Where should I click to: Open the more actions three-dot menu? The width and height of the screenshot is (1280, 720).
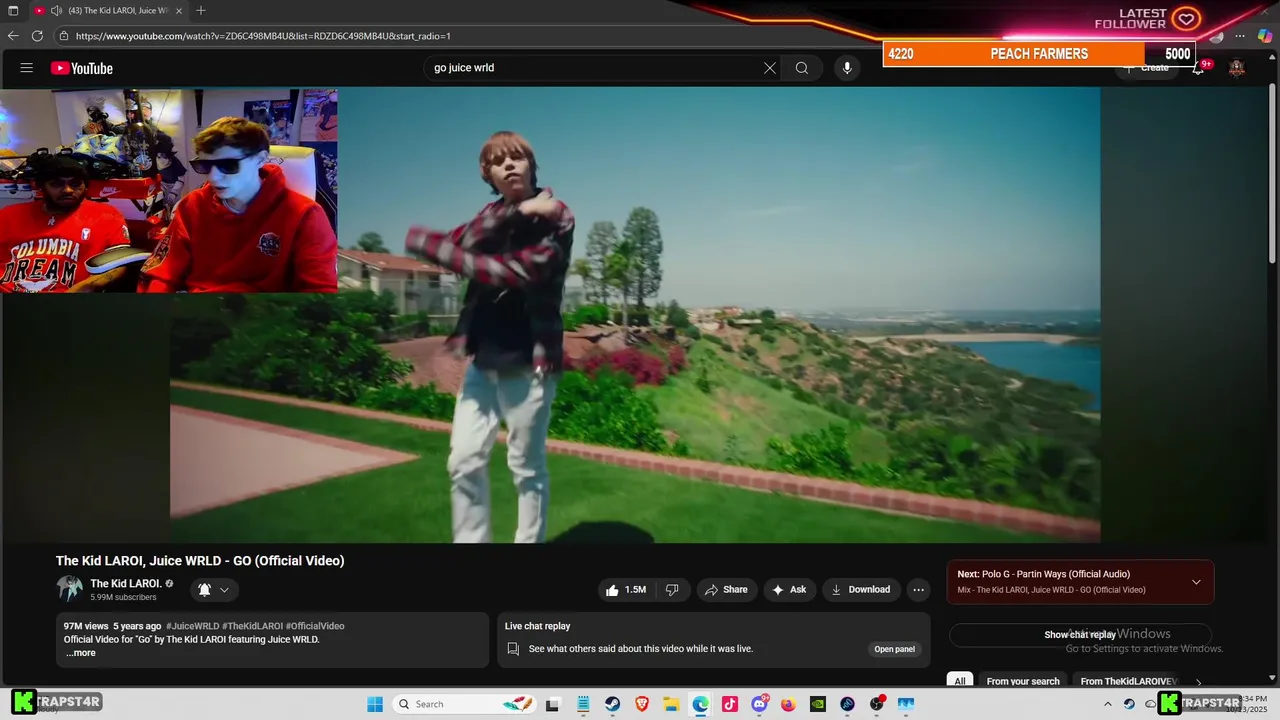[x=919, y=590]
